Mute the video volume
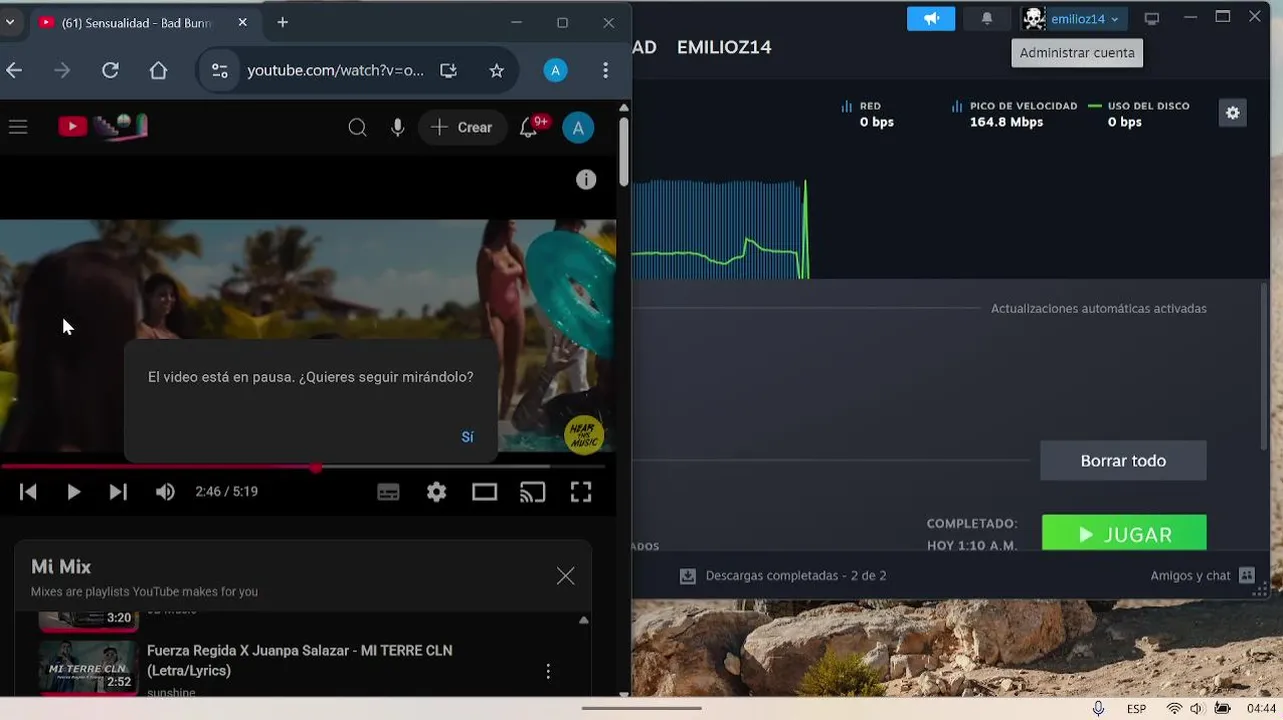 [165, 492]
